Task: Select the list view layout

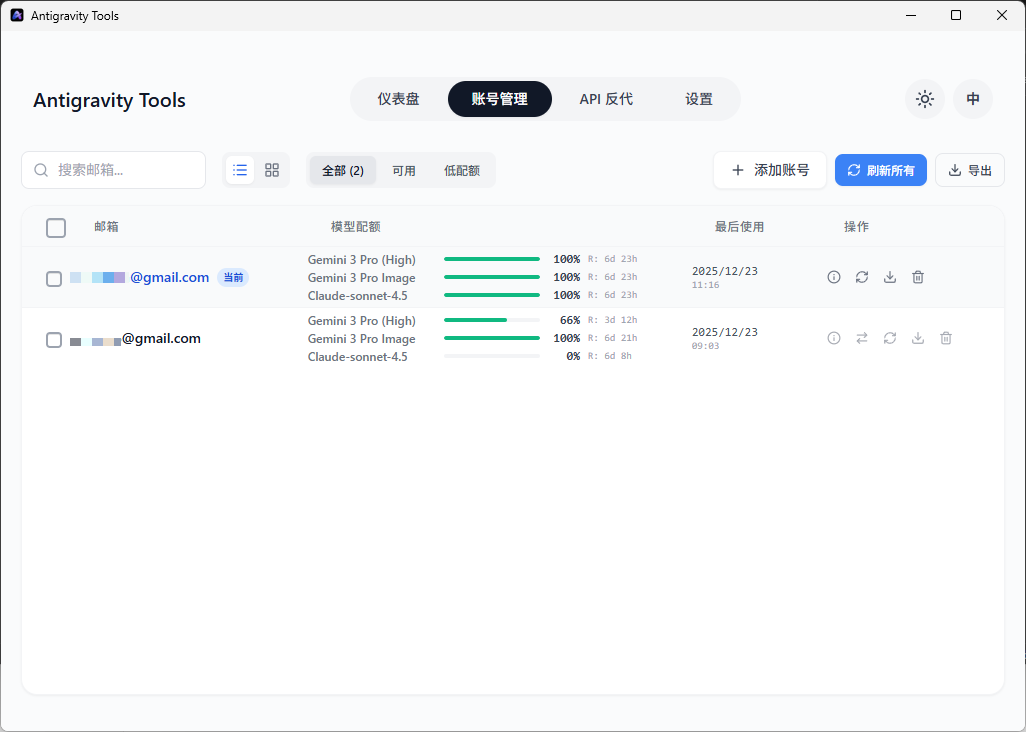Action: point(240,170)
